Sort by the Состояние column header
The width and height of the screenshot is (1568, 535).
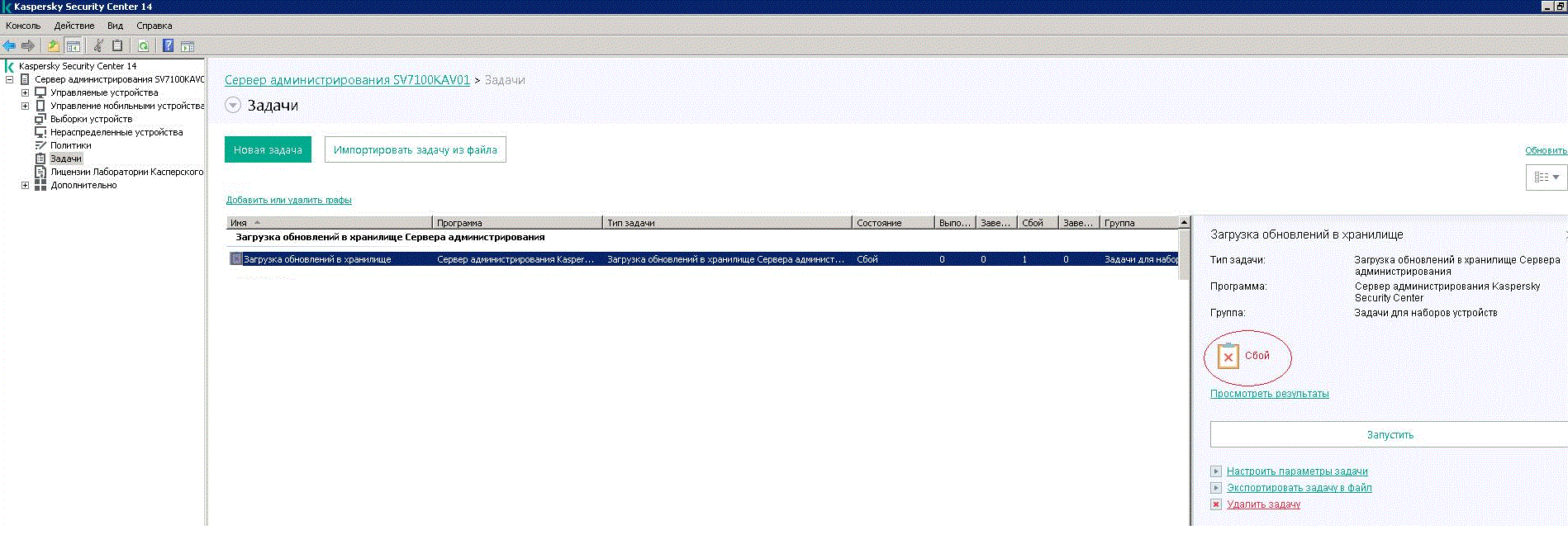point(893,223)
